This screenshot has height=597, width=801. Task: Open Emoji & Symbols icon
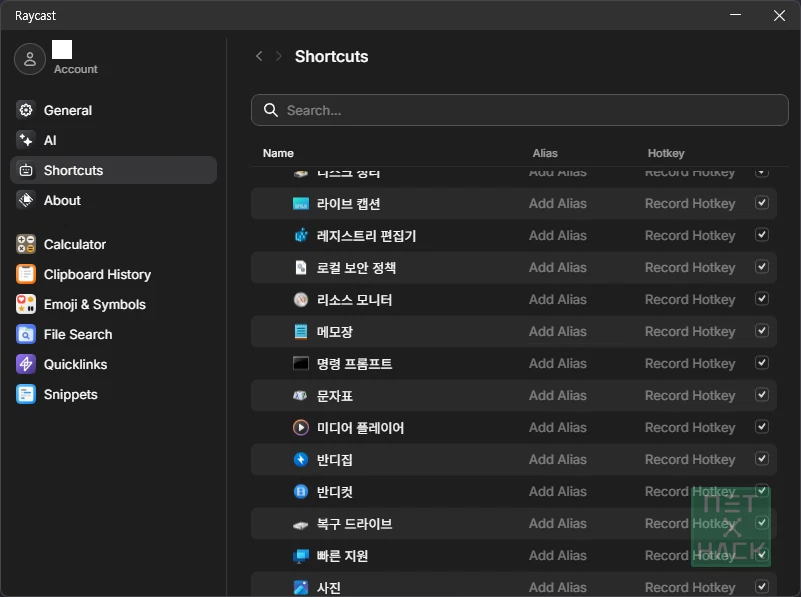(26, 304)
